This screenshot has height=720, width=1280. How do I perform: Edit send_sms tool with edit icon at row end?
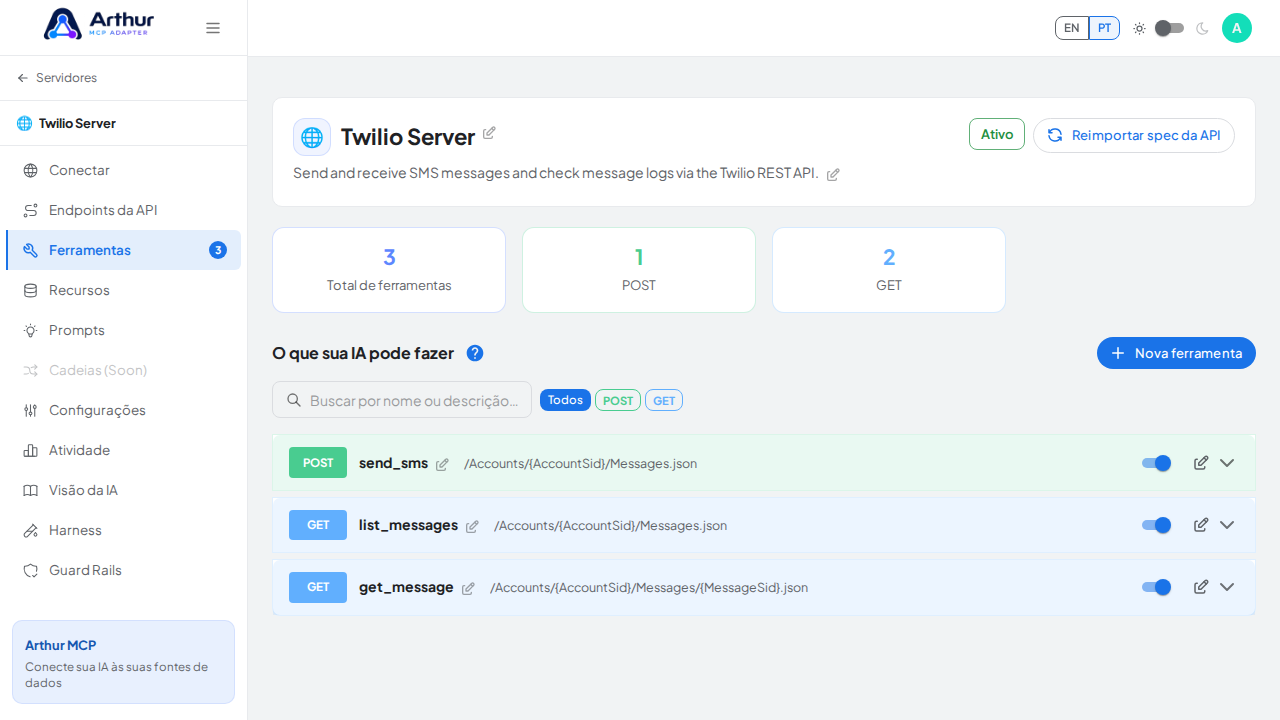coord(1201,463)
